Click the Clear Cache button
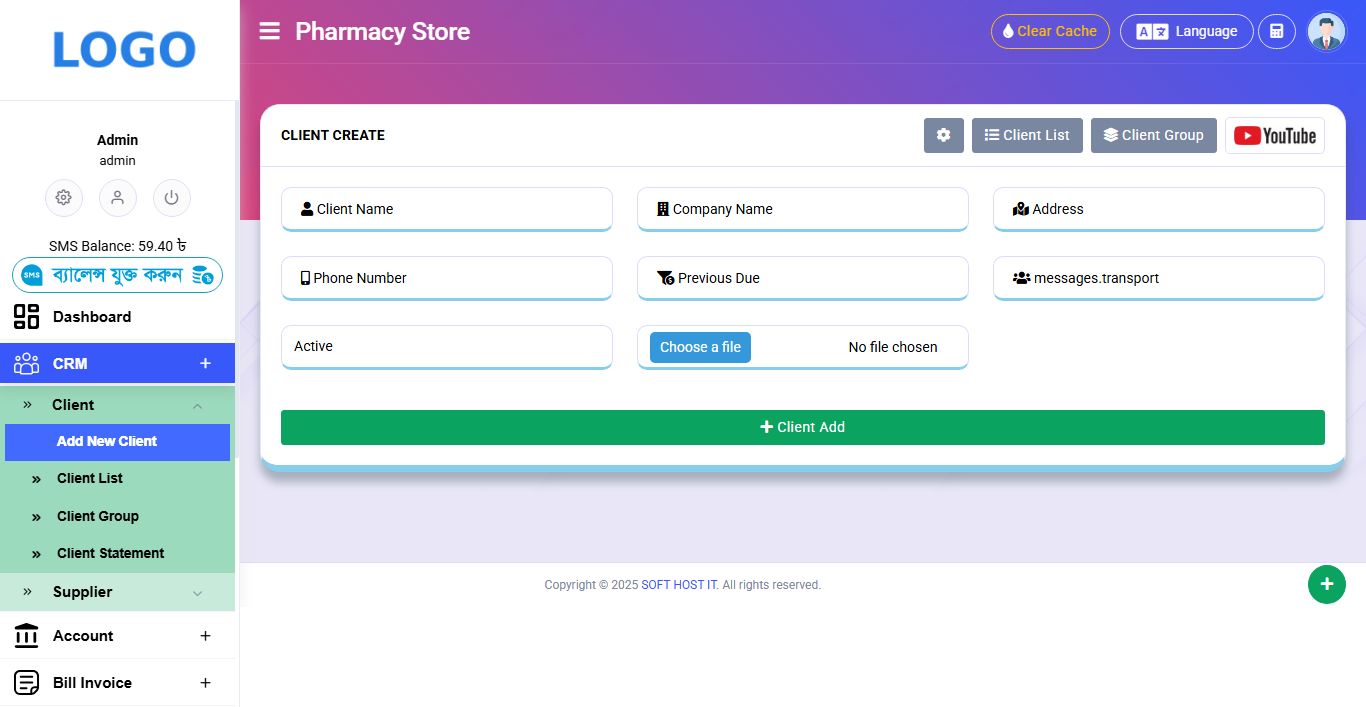The width and height of the screenshot is (1366, 707). (1050, 31)
